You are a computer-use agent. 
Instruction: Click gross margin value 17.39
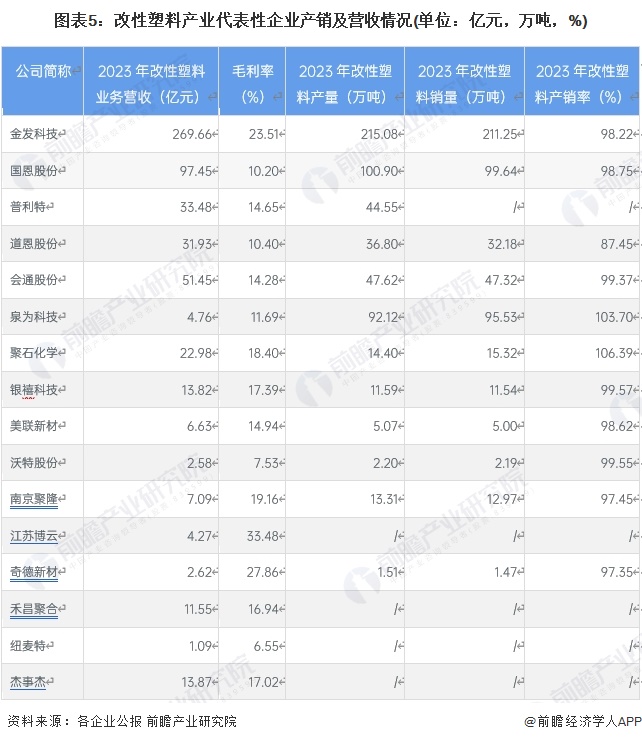point(263,390)
